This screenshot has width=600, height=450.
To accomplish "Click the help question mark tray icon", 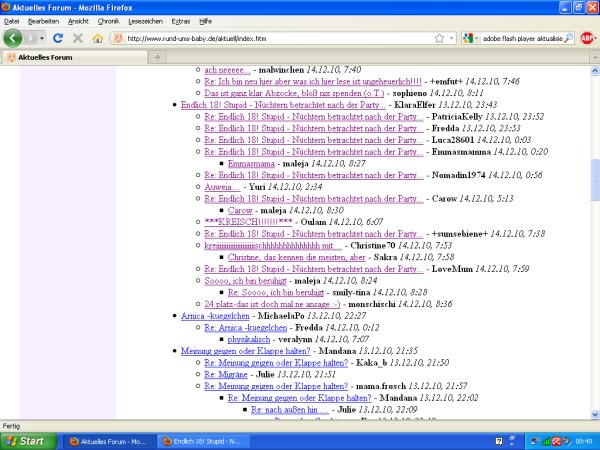I will pos(499,442).
